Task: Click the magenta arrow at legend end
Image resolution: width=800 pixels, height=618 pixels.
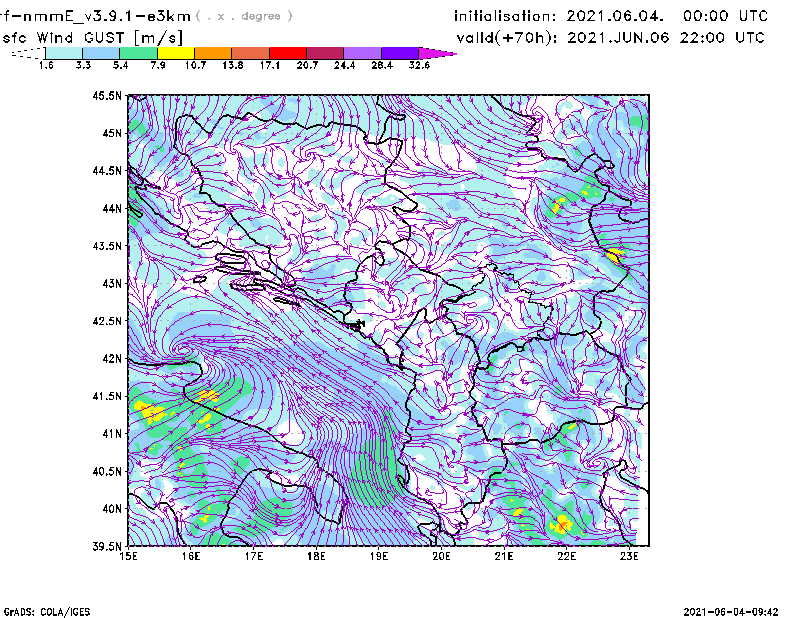Action: [438, 52]
